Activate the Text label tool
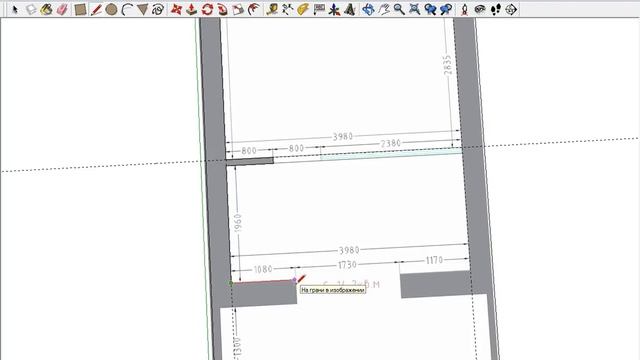The height and width of the screenshot is (360, 640). (x=319, y=9)
